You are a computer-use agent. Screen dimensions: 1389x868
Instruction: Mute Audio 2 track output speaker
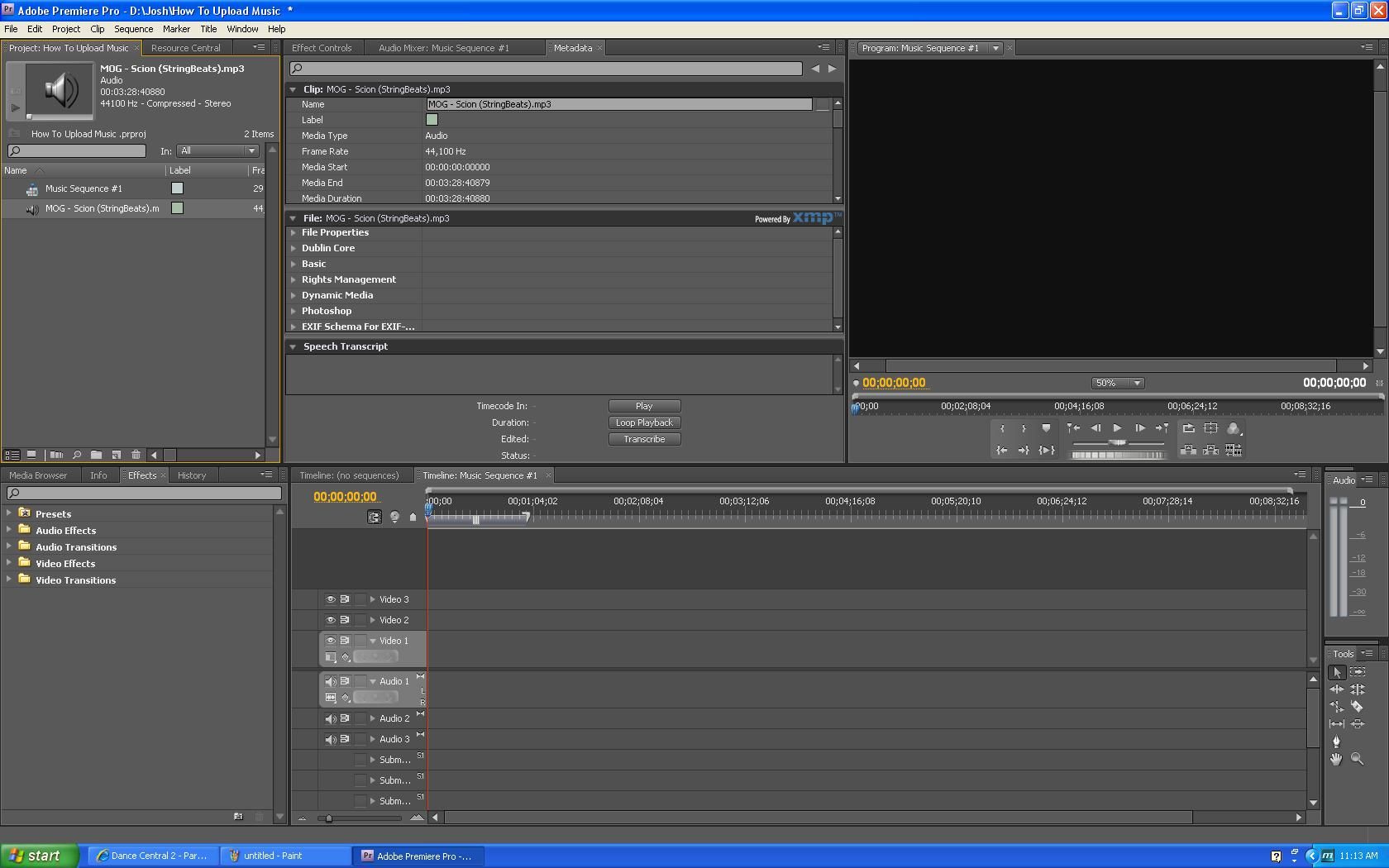(330, 719)
